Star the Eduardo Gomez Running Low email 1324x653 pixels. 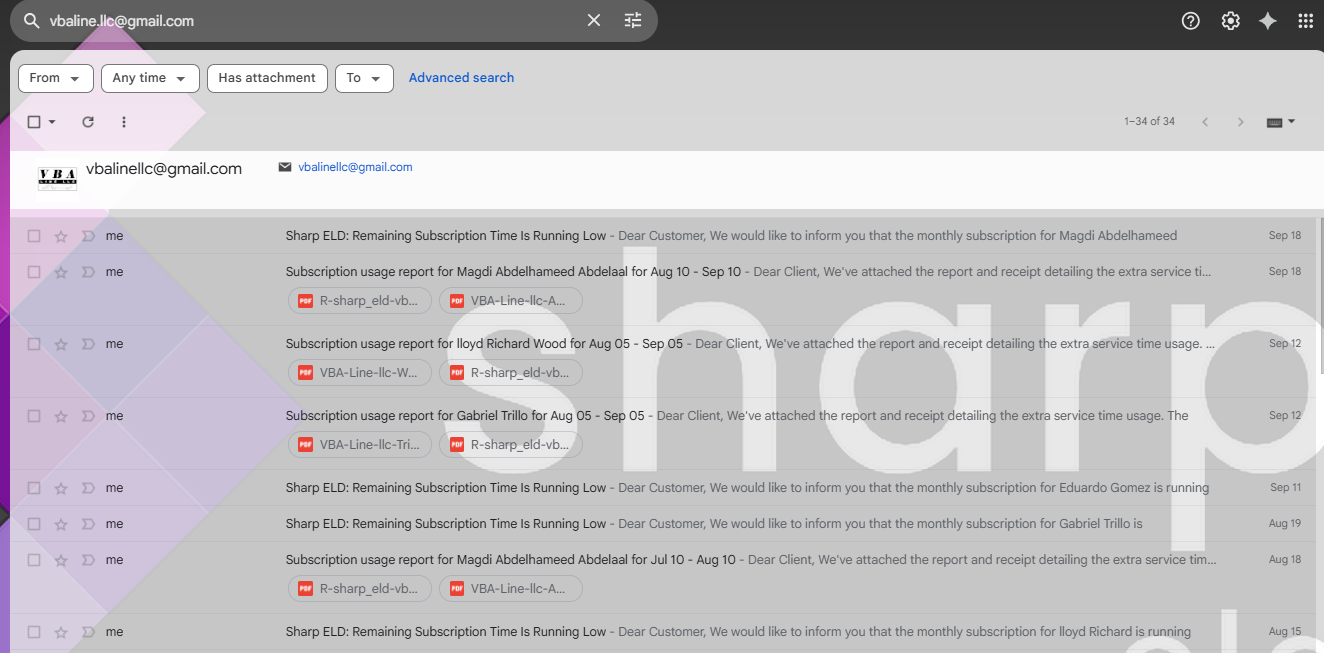[x=61, y=488]
